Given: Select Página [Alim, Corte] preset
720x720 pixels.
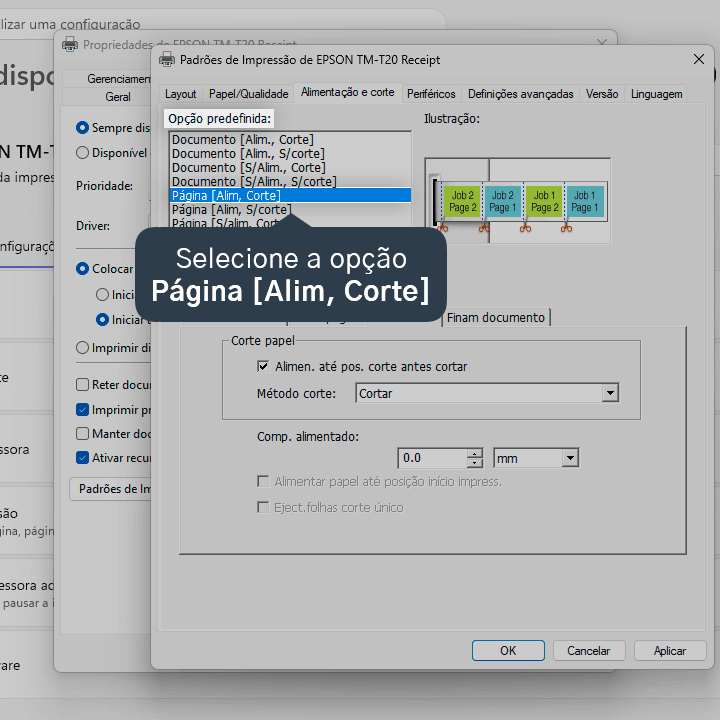Looking at the screenshot, I should [x=290, y=195].
